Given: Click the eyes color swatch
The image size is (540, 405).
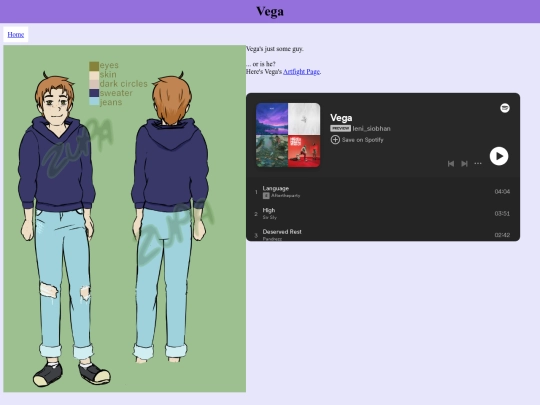Looking at the screenshot, I should point(94,66).
